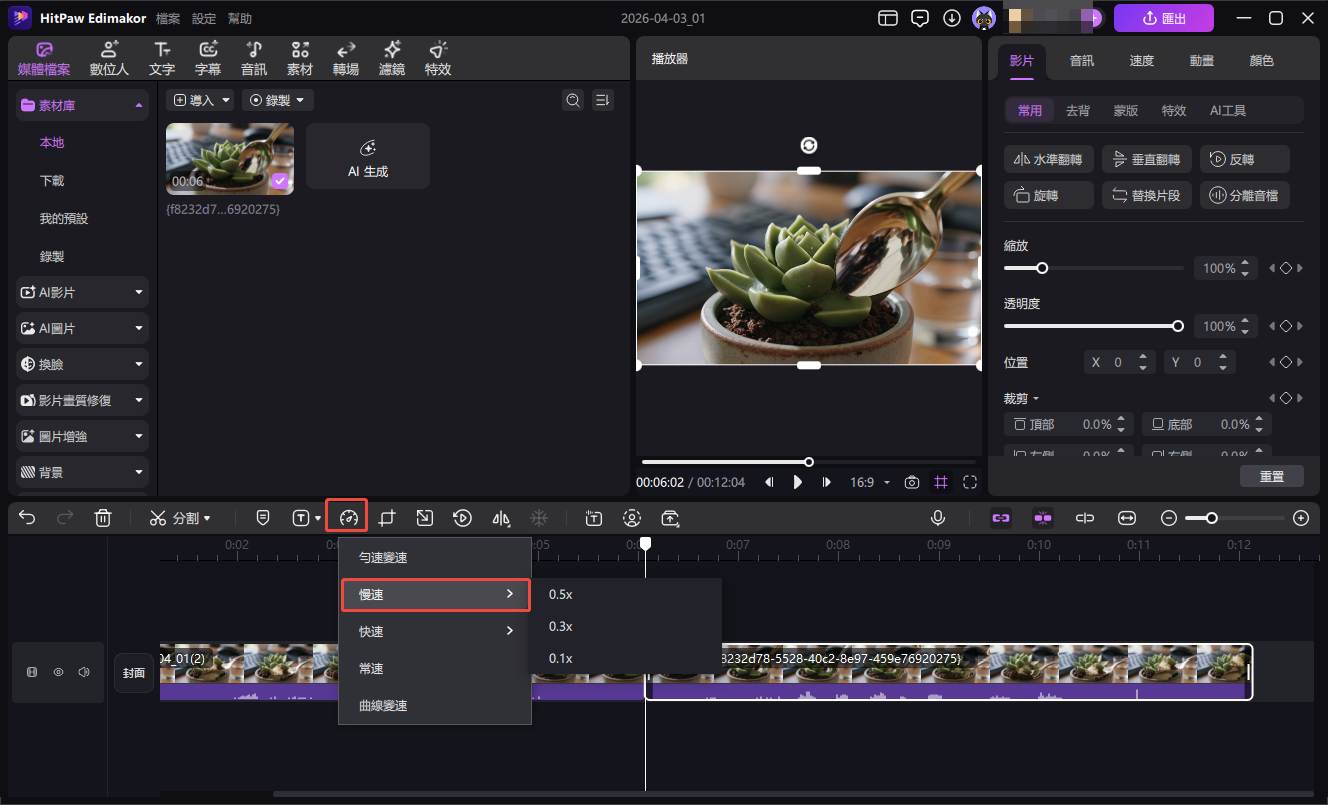Open the 16:9 aspect ratio dropdown
This screenshot has width=1328, height=805.
(869, 482)
